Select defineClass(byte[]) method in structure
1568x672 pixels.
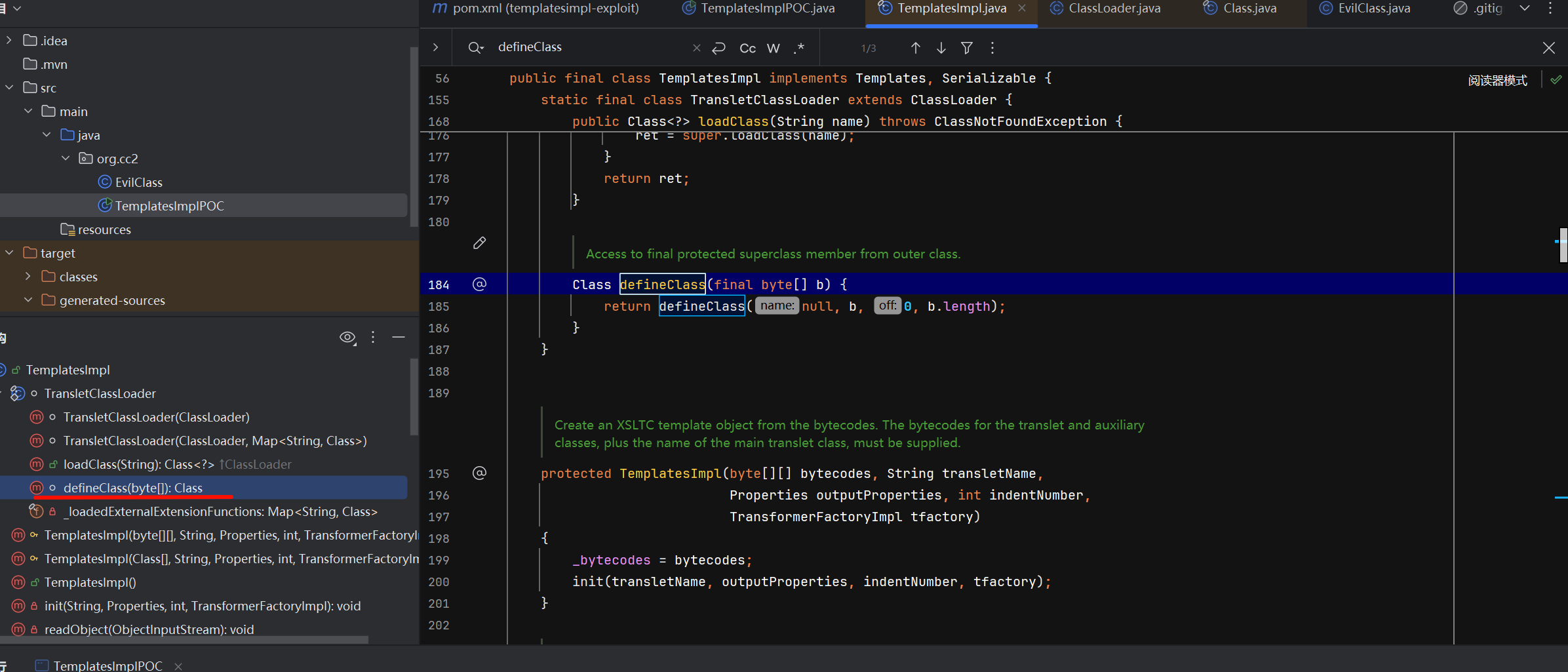pos(132,488)
